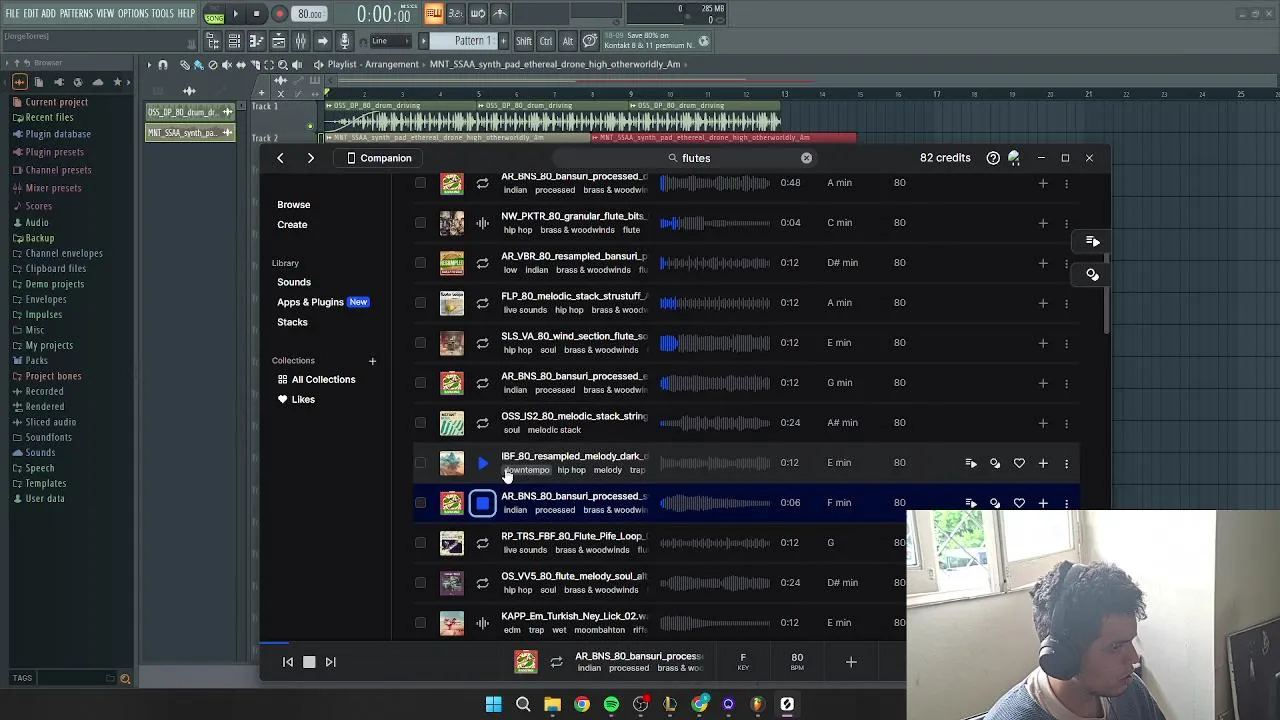Add IBF_80_resampled_melody_dark sample with plus icon
The image size is (1280, 720).
click(1043, 463)
